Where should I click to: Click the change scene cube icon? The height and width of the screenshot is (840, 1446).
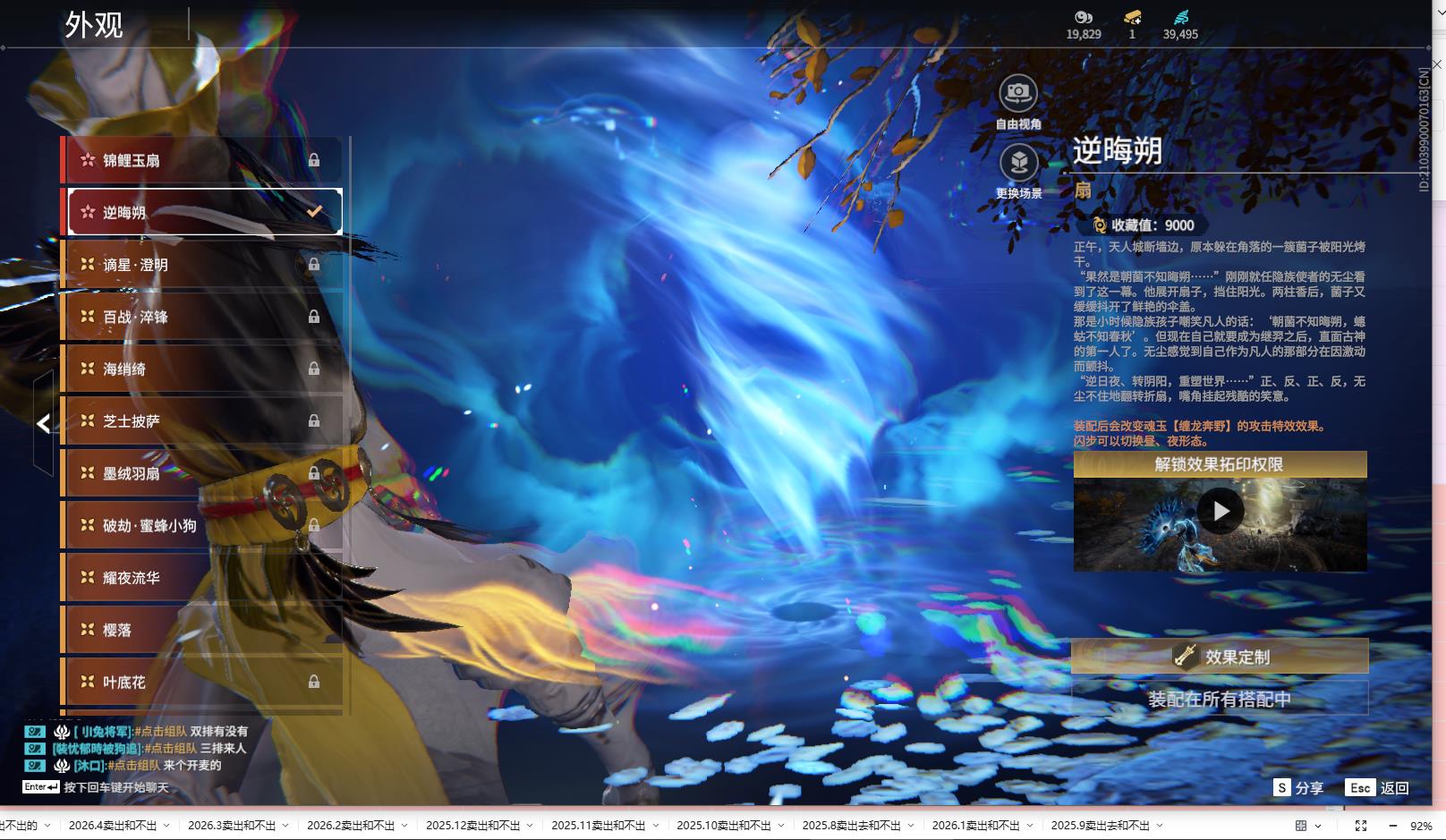1018,162
